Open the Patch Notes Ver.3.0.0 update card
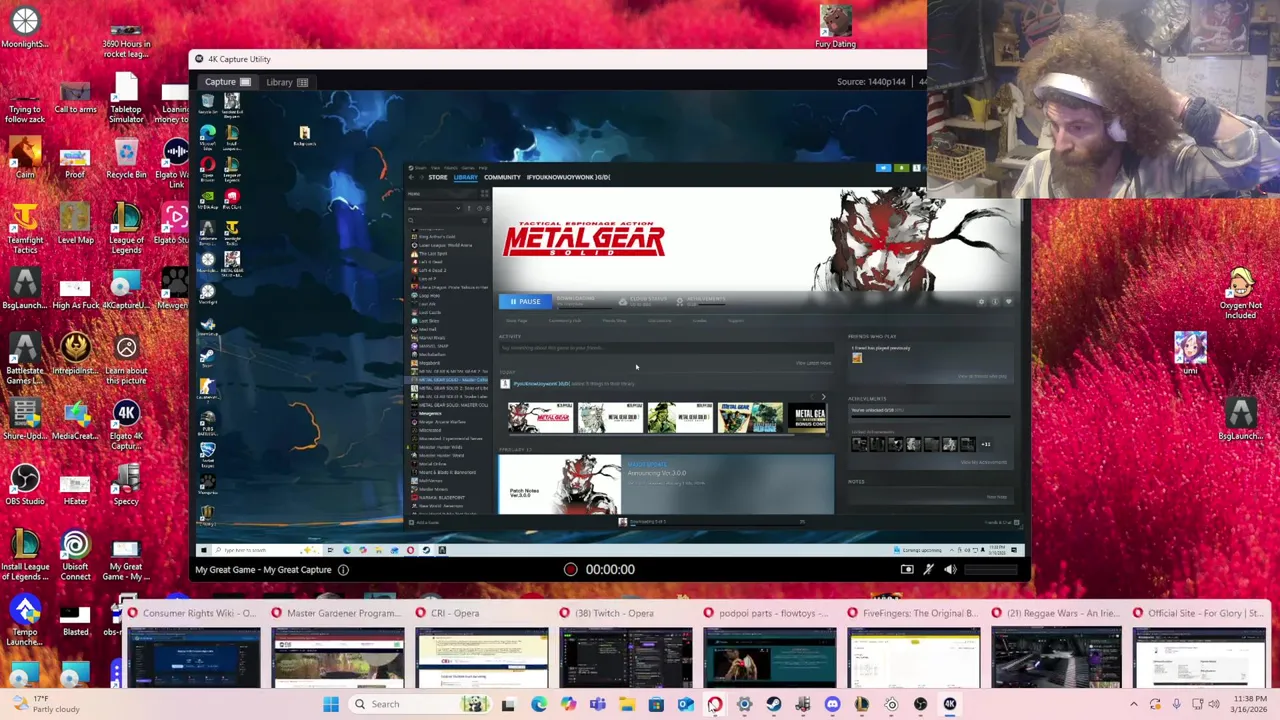The height and width of the screenshot is (720, 1280). (x=666, y=484)
